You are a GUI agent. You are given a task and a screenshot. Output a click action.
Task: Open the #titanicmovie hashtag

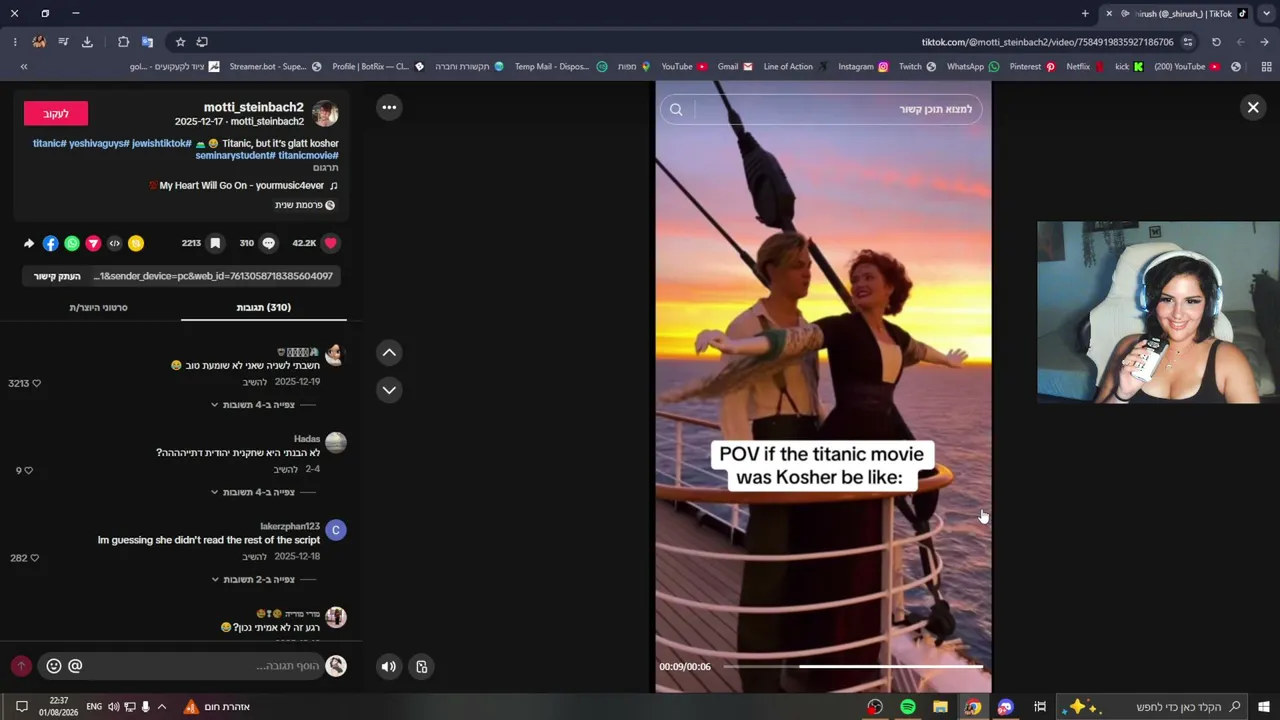pos(308,155)
